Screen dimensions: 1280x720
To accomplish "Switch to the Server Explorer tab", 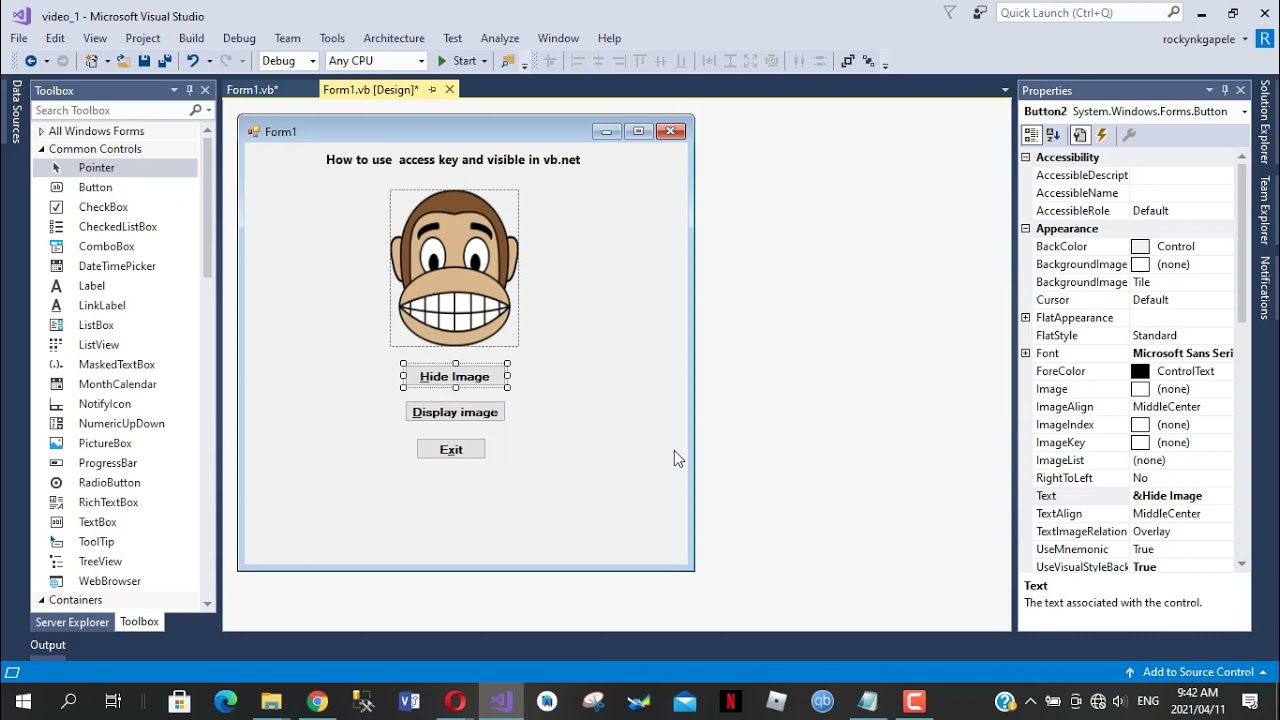I will click(x=72, y=622).
